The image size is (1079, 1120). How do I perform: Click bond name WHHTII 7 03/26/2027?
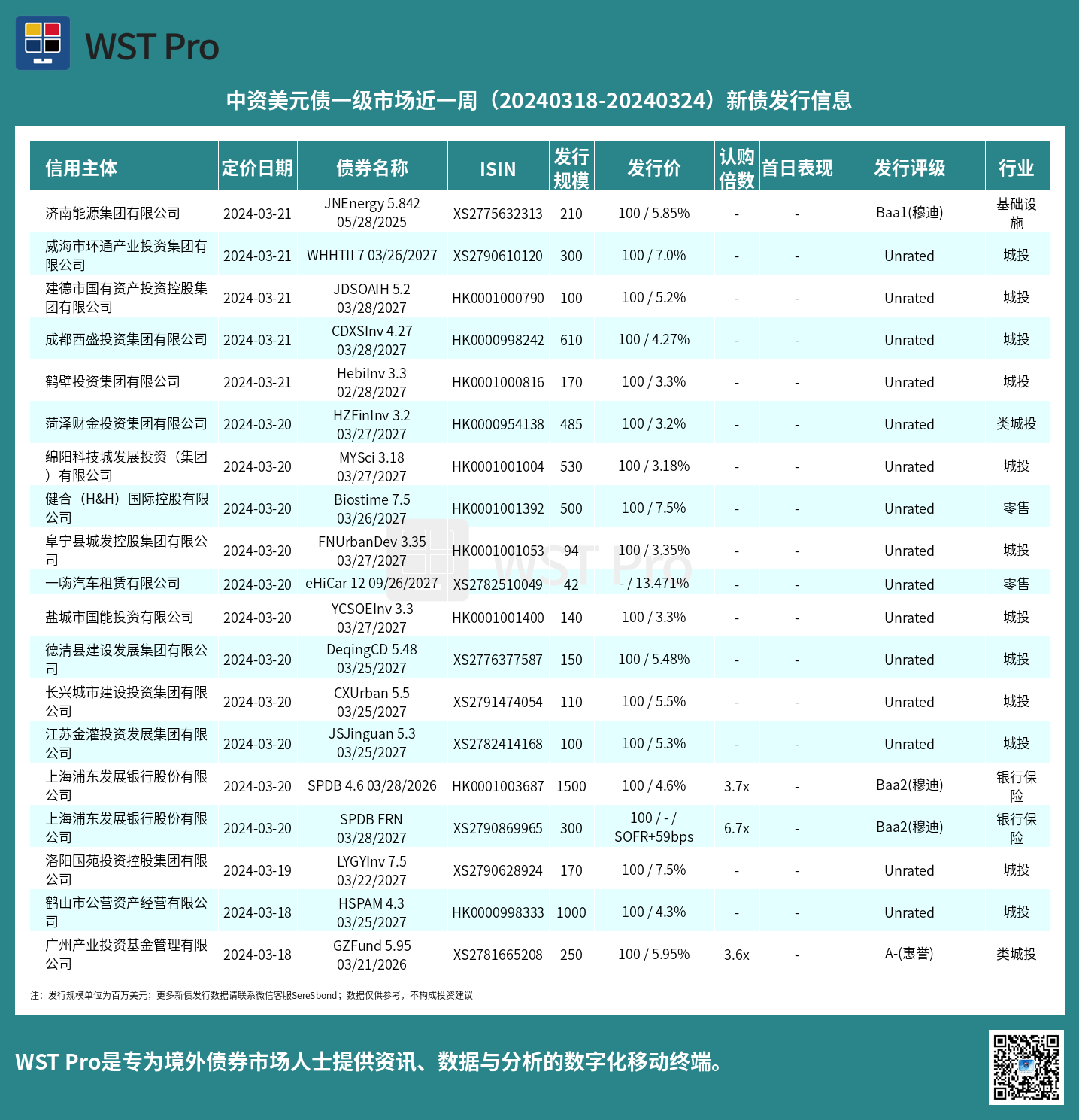tap(372, 256)
